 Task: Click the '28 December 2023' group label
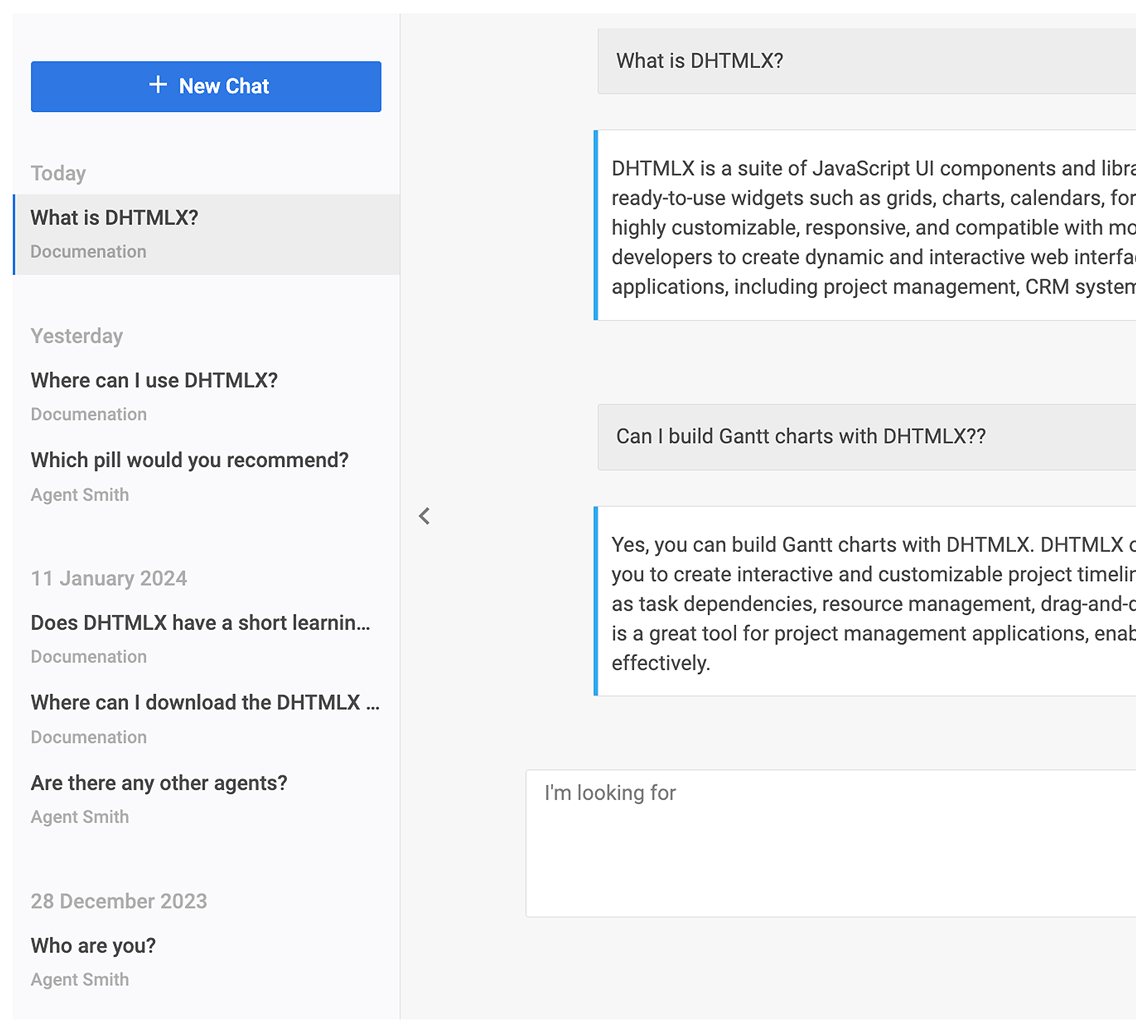click(x=119, y=901)
